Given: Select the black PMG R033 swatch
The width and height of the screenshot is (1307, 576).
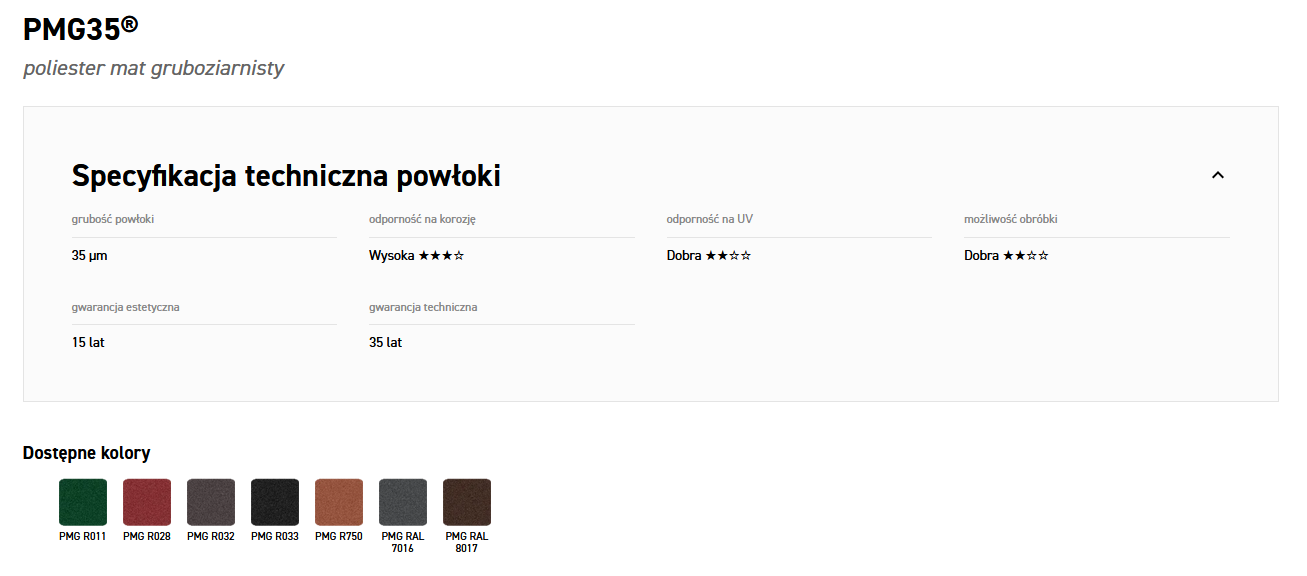Looking at the screenshot, I should tap(275, 502).
